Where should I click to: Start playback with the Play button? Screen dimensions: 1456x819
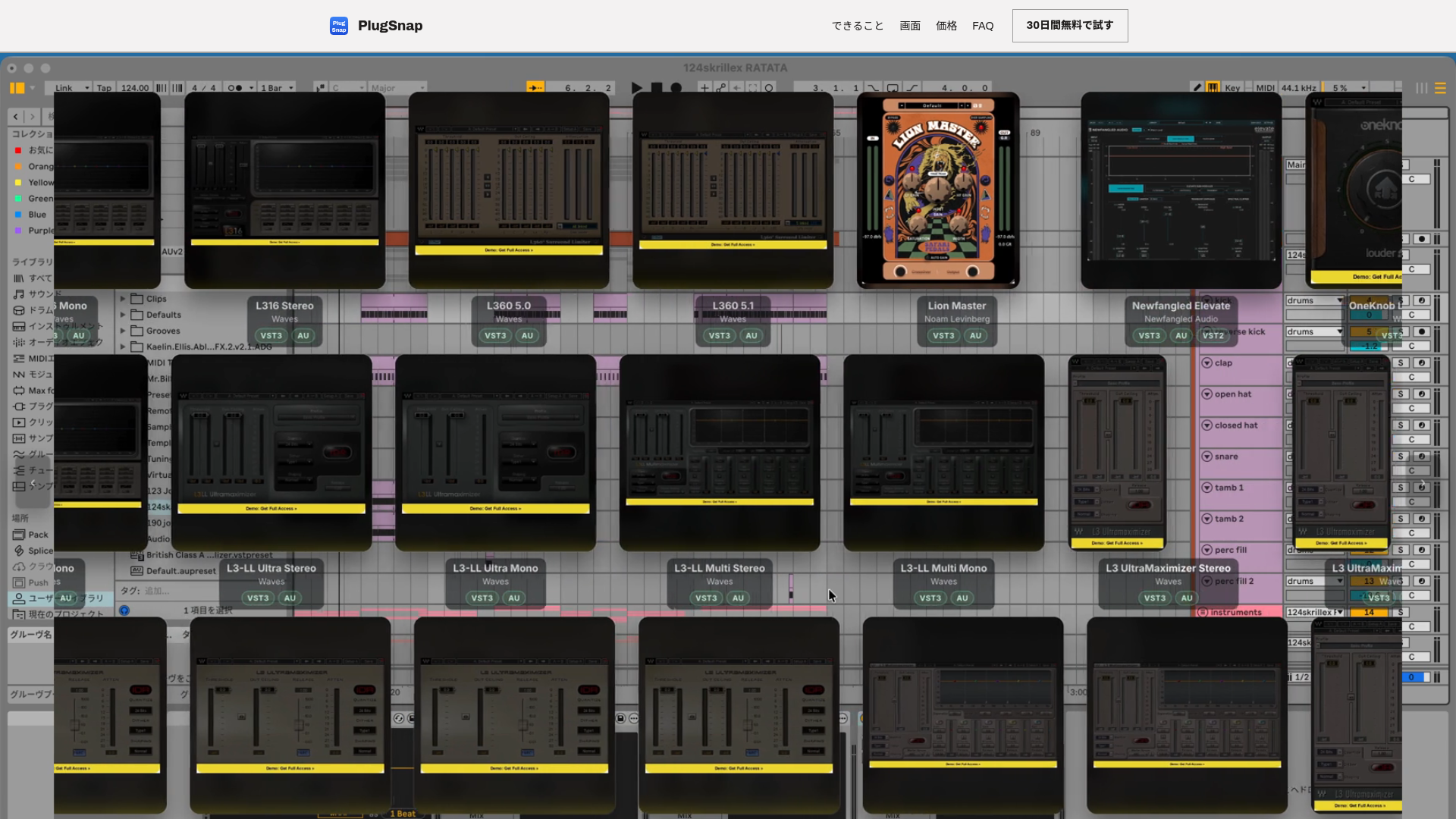tap(637, 88)
